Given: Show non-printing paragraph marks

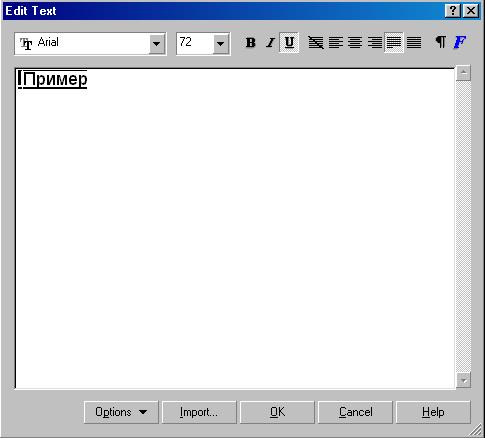Looking at the screenshot, I should pos(441,43).
